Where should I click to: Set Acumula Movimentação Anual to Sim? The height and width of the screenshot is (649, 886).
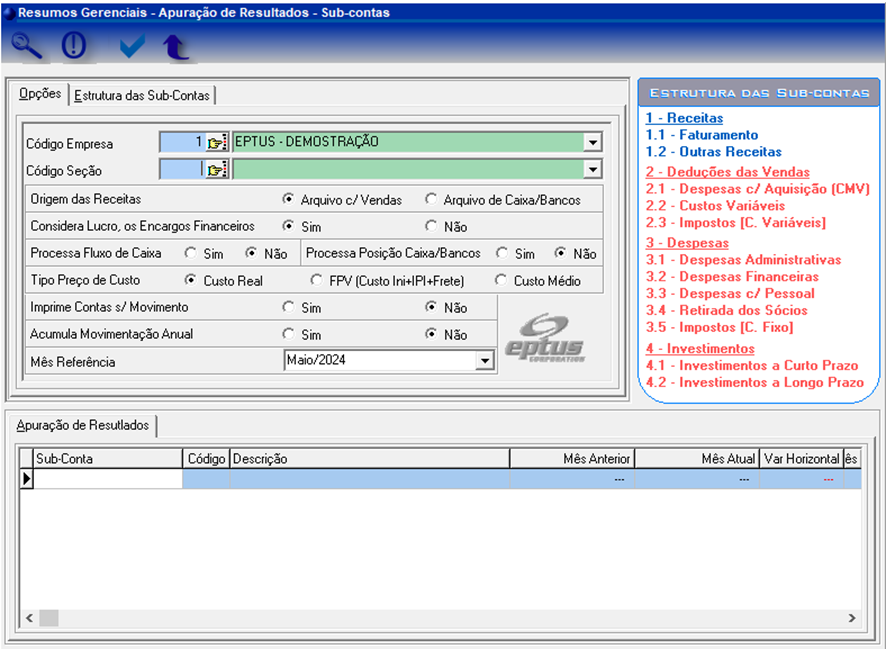(x=289, y=334)
